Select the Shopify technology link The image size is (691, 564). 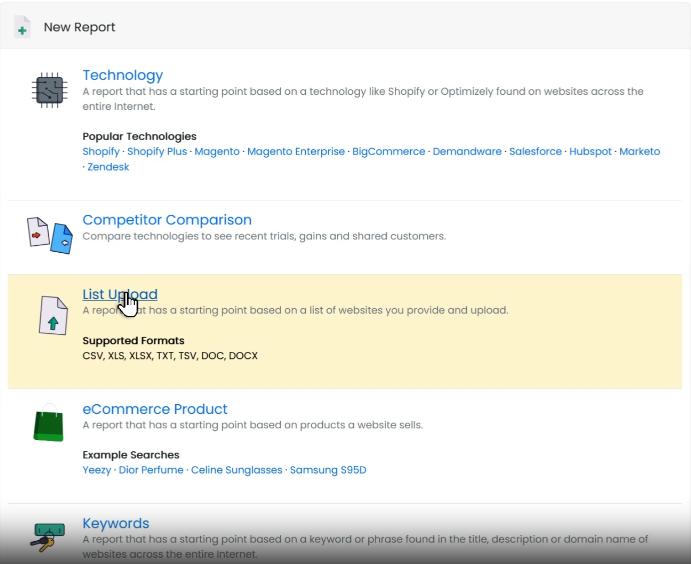click(101, 152)
